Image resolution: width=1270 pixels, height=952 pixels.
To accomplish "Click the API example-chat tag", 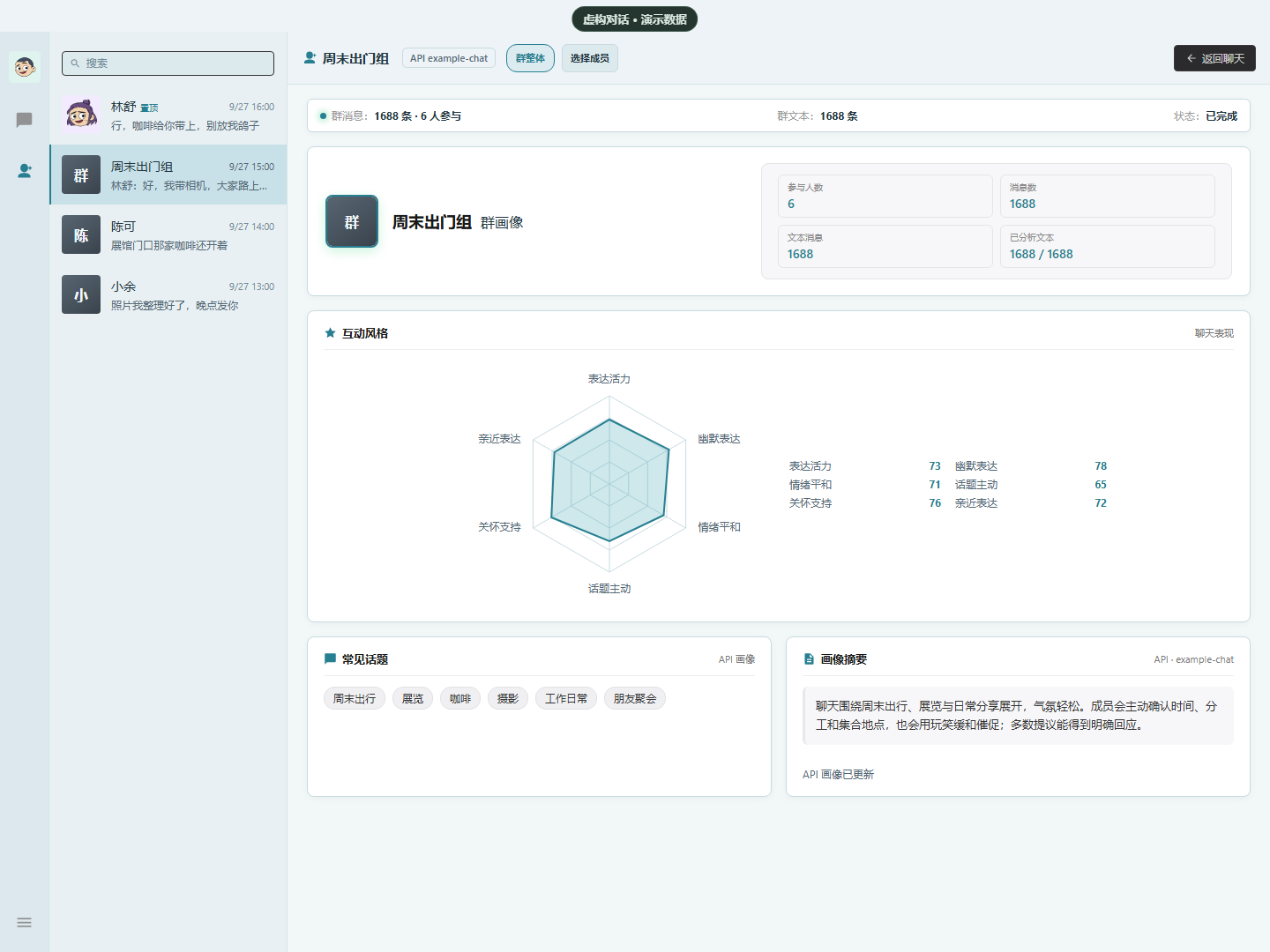I will [449, 58].
